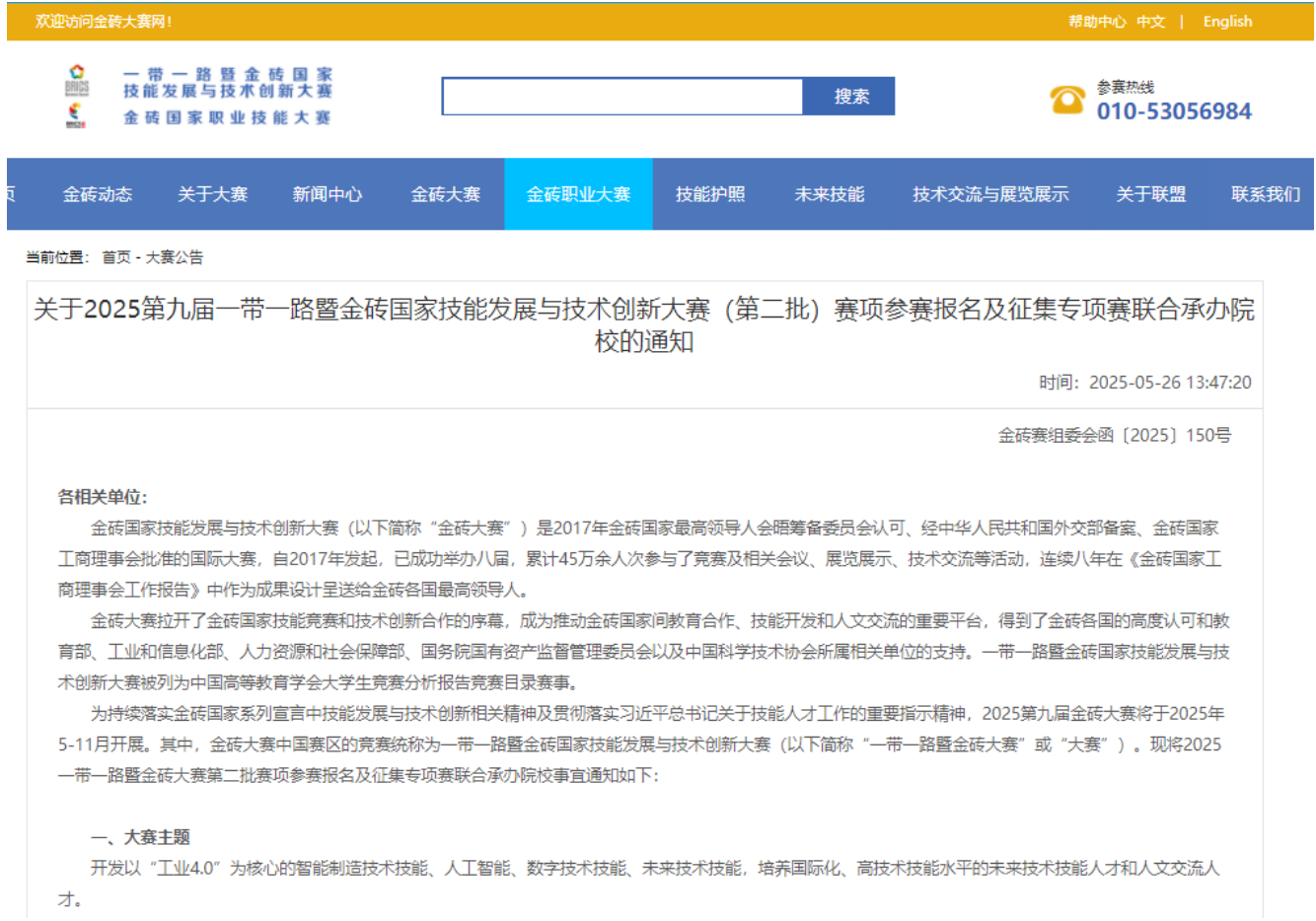Click 大赛公告 breadcrumb link

pyautogui.click(x=175, y=257)
